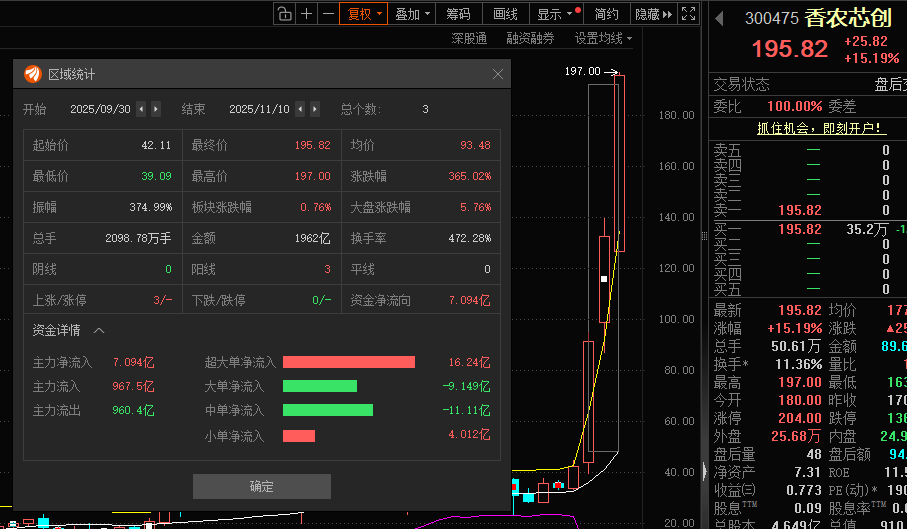Click the 最低价 value 39.09
The width and height of the screenshot is (907, 529).
tap(156, 176)
